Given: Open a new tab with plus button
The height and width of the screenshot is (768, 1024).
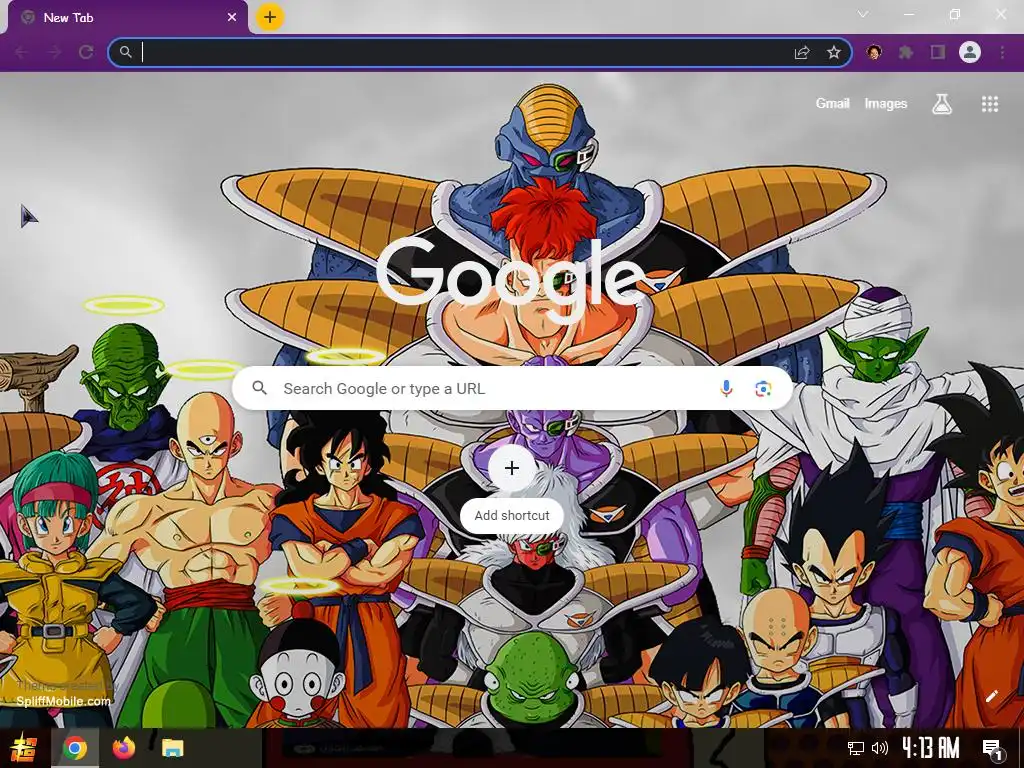Looking at the screenshot, I should pos(270,17).
